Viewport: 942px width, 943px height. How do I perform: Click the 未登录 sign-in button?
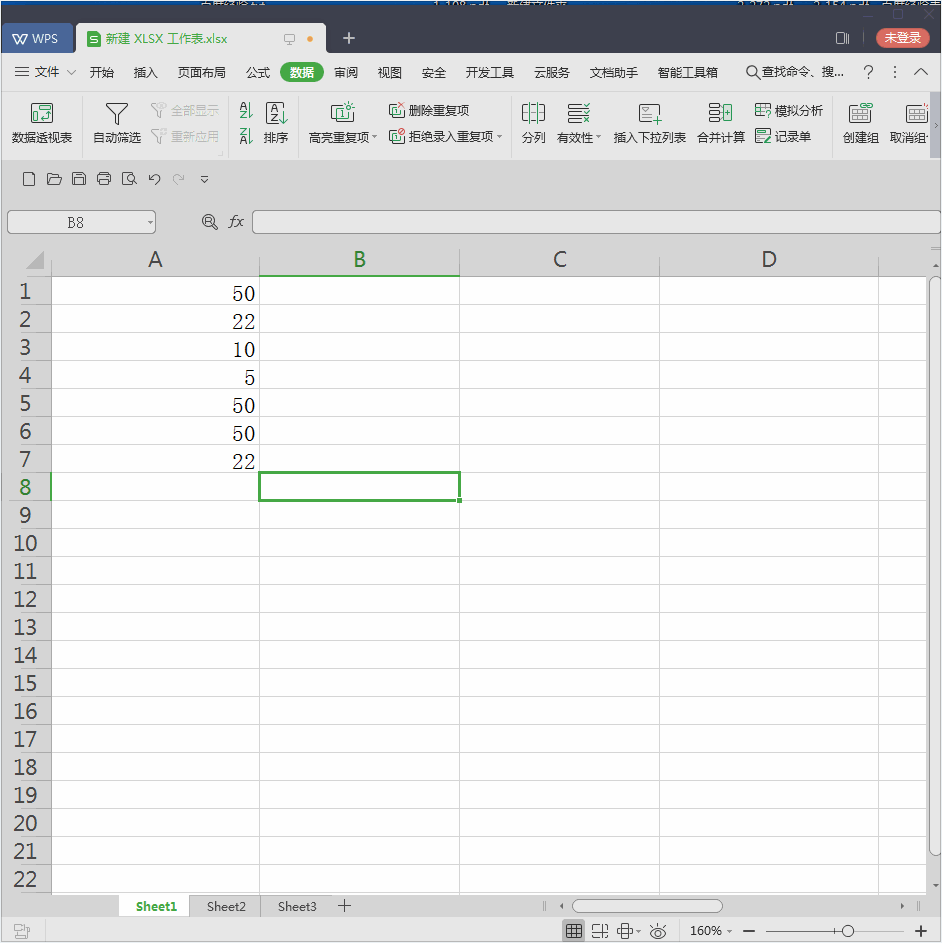tap(903, 38)
